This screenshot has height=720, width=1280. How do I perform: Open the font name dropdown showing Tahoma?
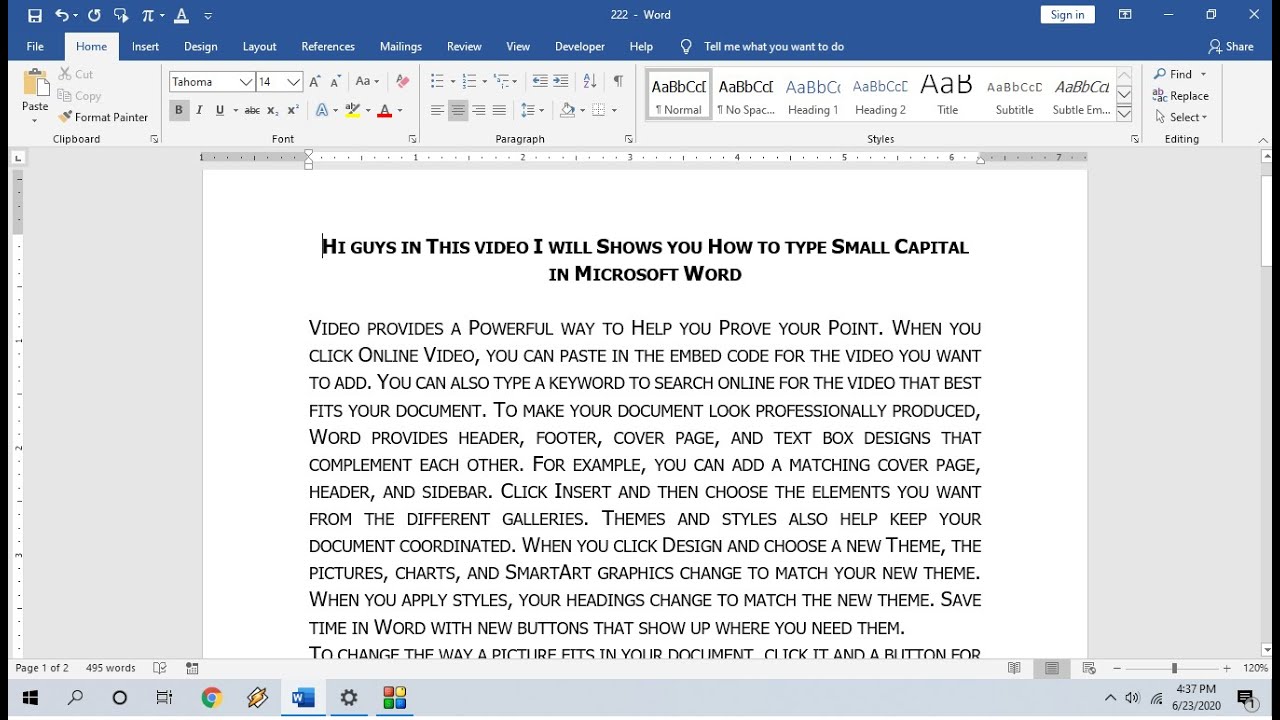[x=246, y=82]
